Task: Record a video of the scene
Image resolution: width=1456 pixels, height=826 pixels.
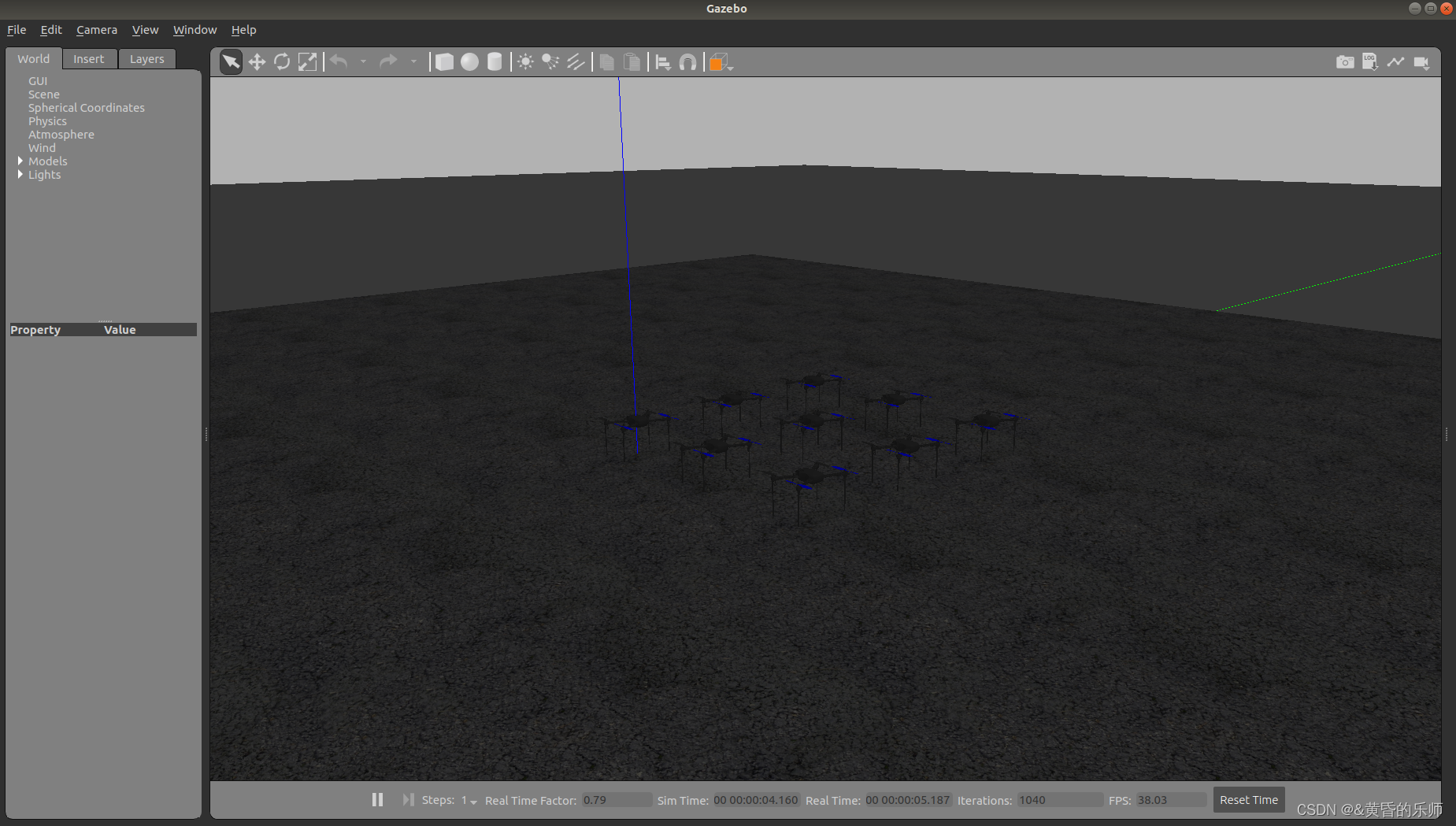Action: click(x=1421, y=62)
